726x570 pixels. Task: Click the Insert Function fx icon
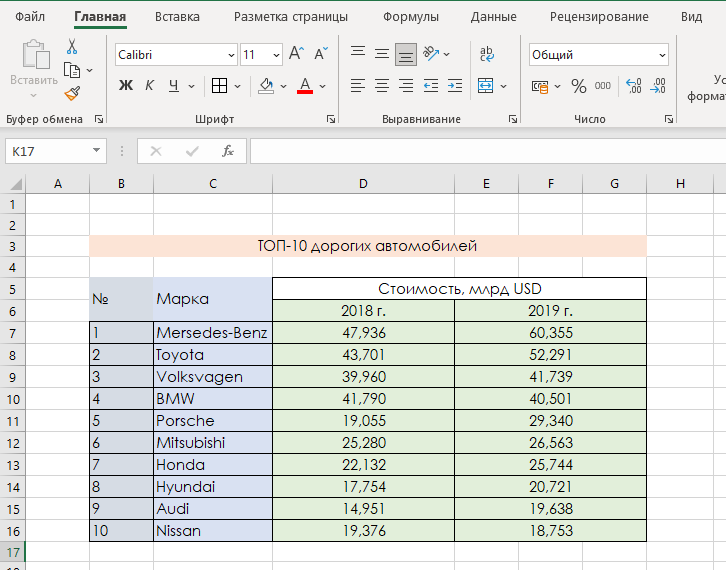point(228,151)
